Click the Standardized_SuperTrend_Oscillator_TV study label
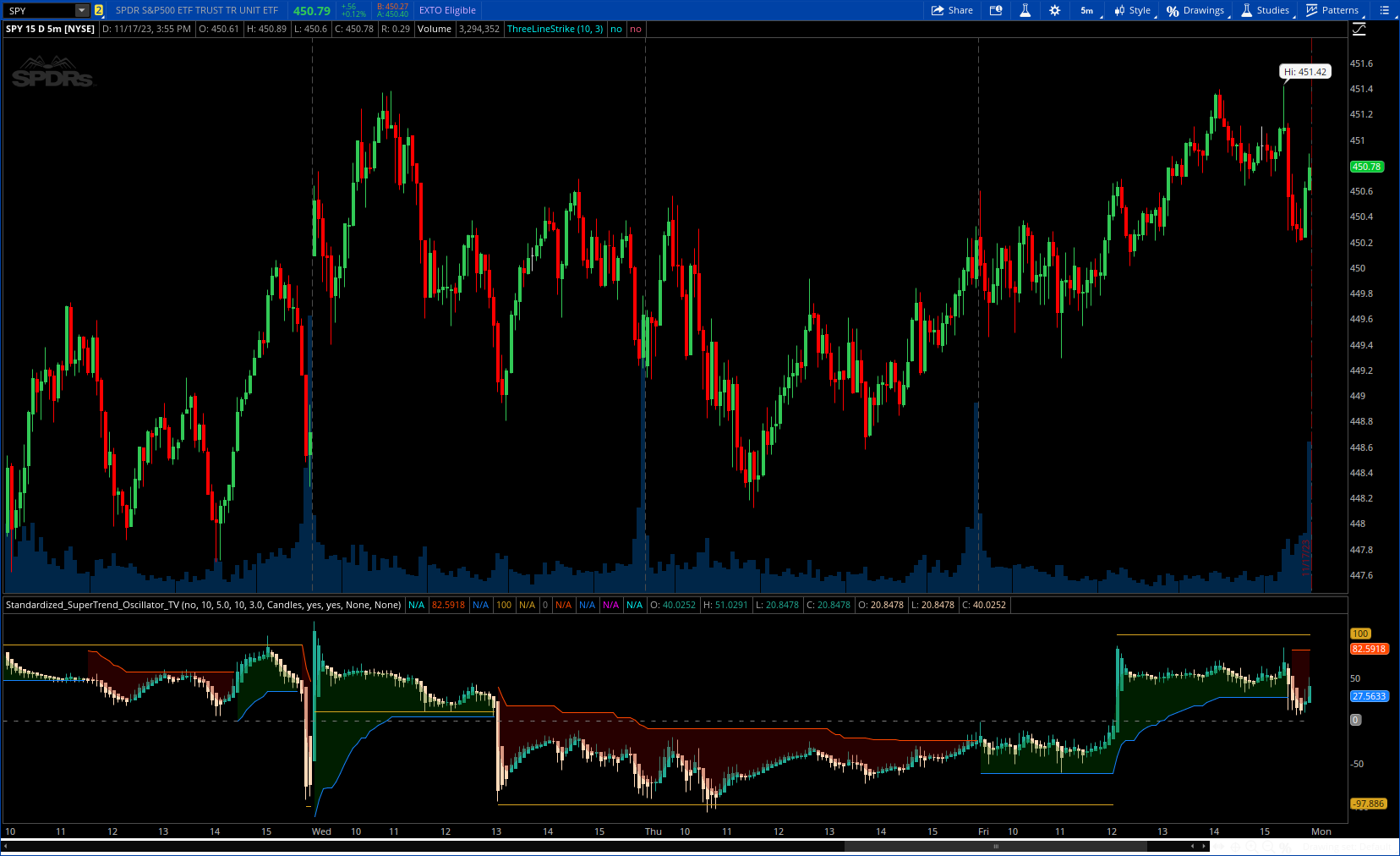 203,605
